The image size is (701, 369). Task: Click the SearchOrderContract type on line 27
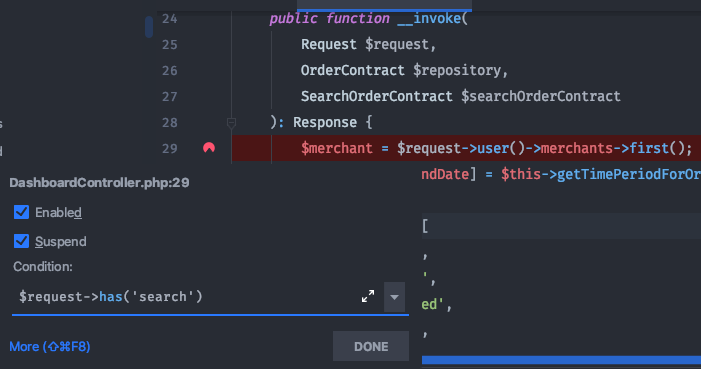tap(376, 96)
